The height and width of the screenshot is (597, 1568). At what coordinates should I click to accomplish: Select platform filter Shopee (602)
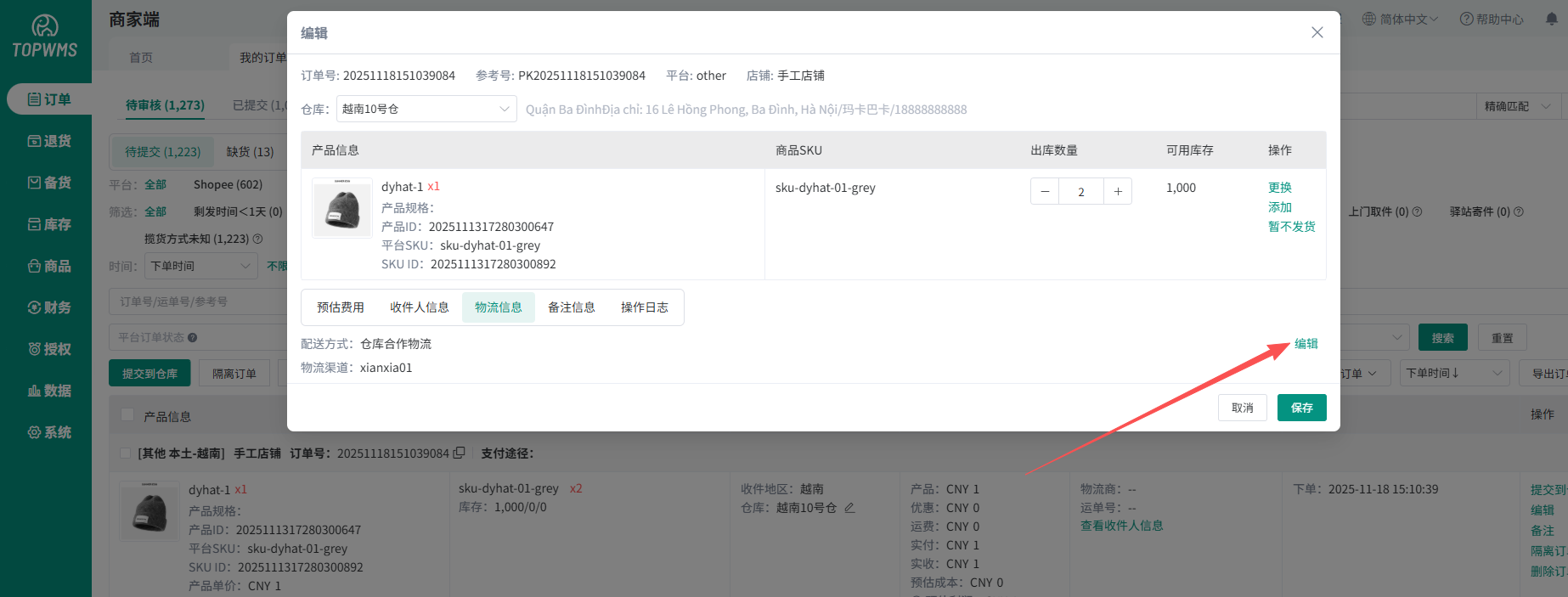coord(228,184)
